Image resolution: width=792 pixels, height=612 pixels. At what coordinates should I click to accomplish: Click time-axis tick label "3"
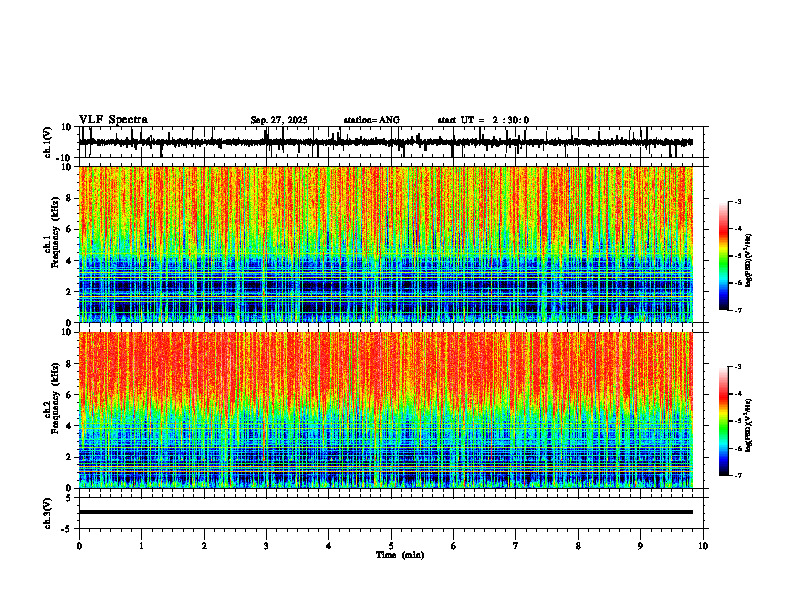pos(266,546)
